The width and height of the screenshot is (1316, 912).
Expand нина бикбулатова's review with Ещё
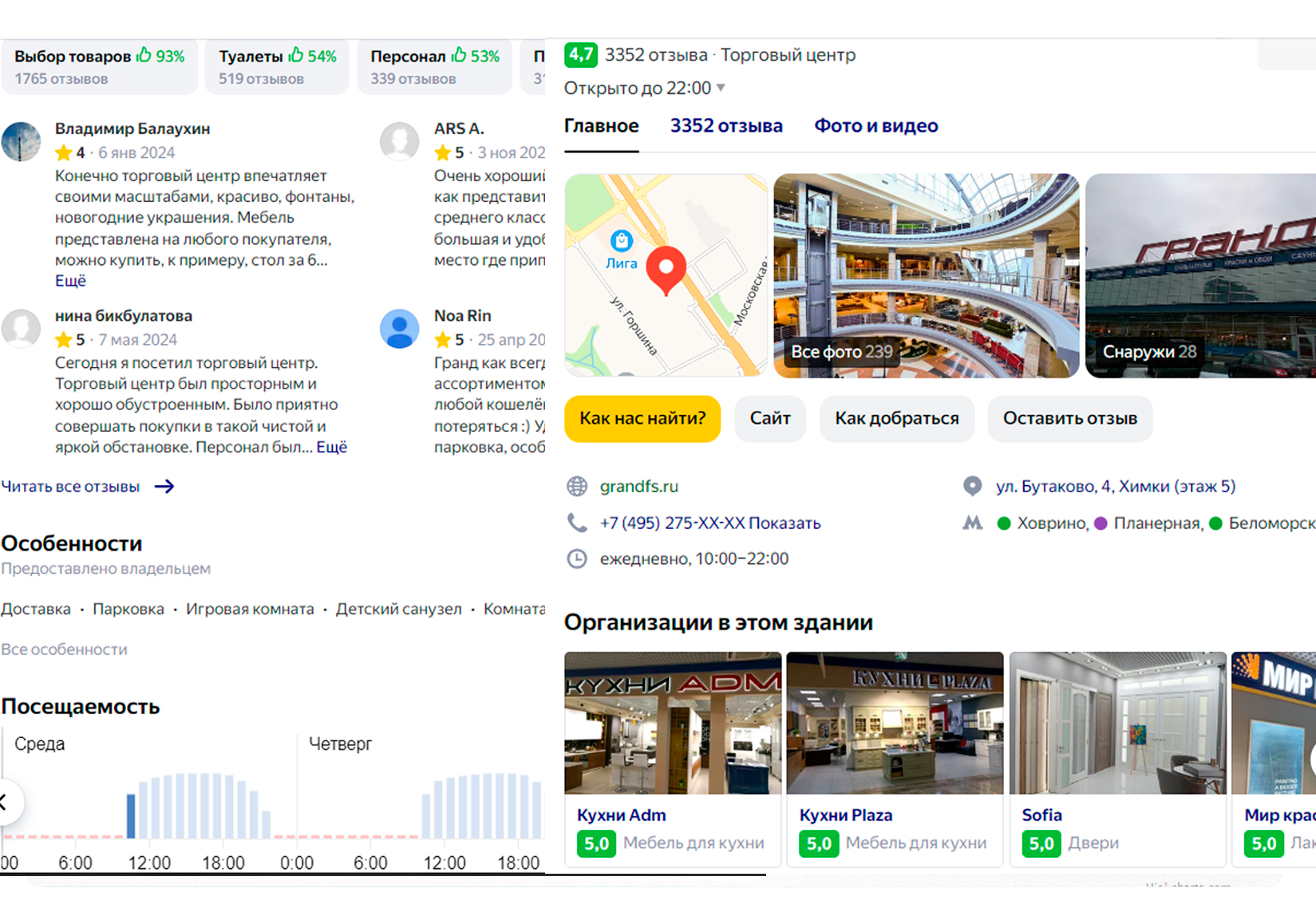[x=332, y=447]
